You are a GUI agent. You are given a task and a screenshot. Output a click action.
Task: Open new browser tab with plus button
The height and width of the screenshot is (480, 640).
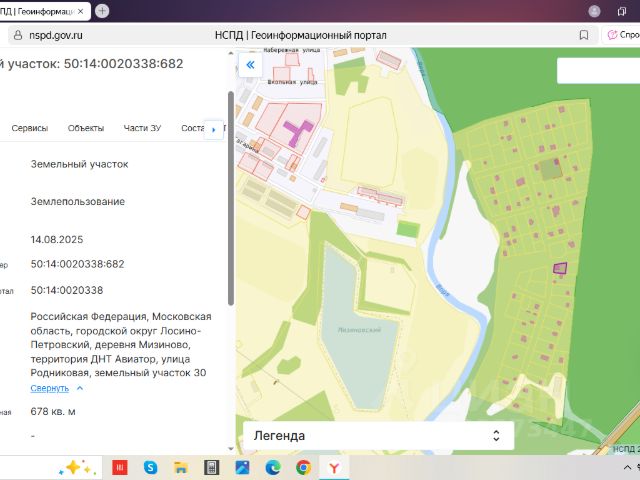pos(102,11)
